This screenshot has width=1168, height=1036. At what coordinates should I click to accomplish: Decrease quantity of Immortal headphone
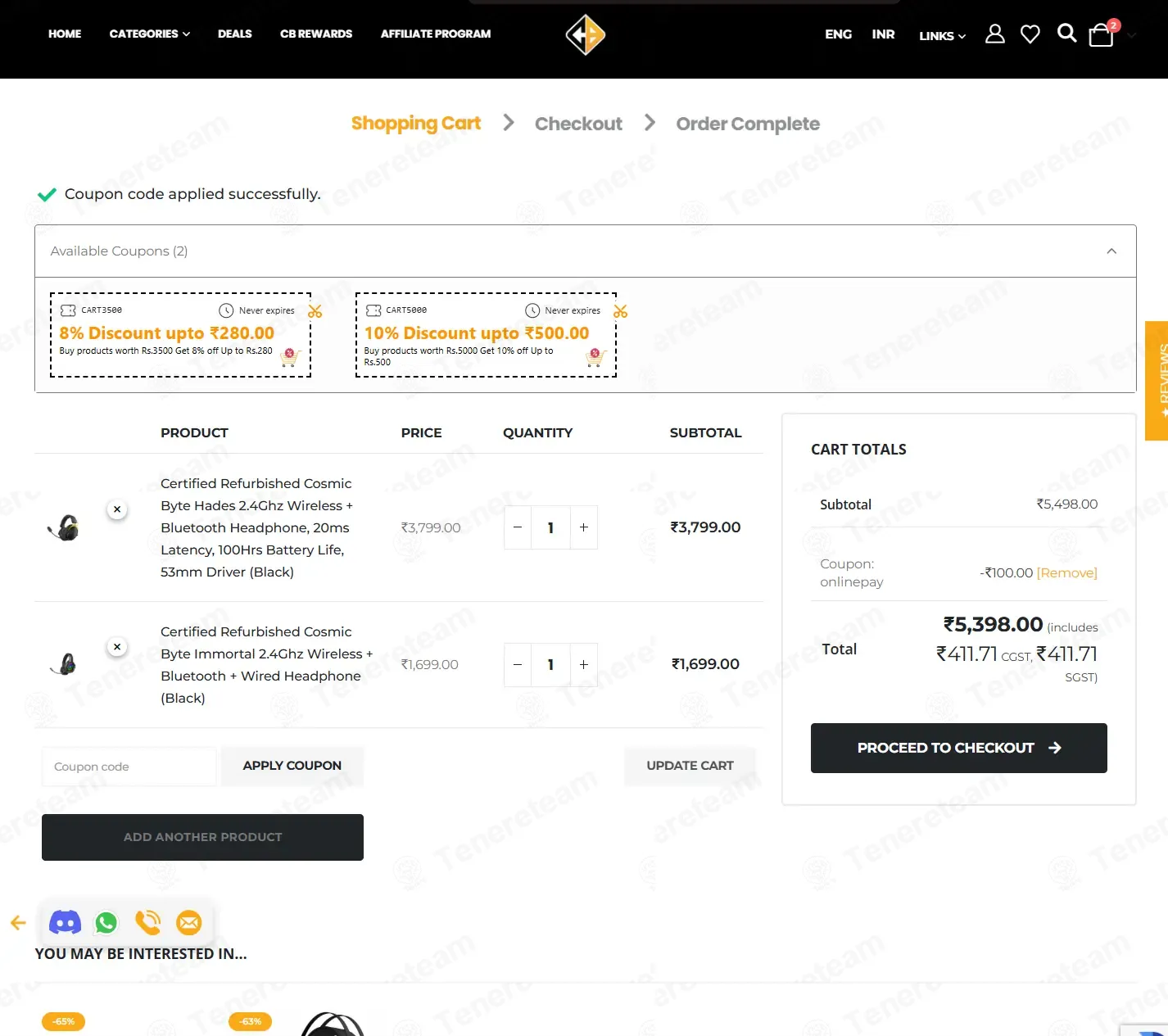point(518,665)
